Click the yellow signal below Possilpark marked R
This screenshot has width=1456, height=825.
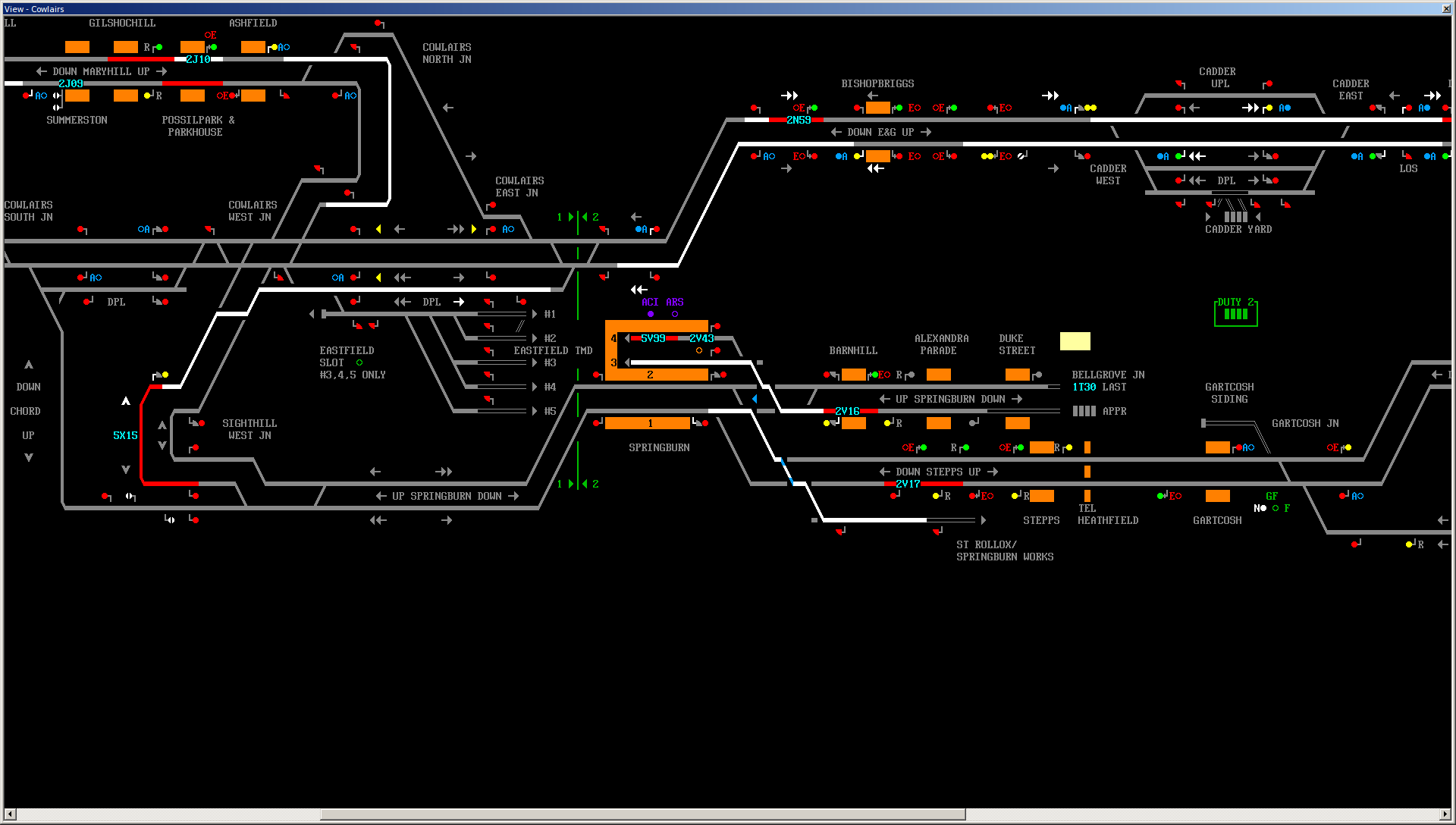pyautogui.click(x=147, y=96)
